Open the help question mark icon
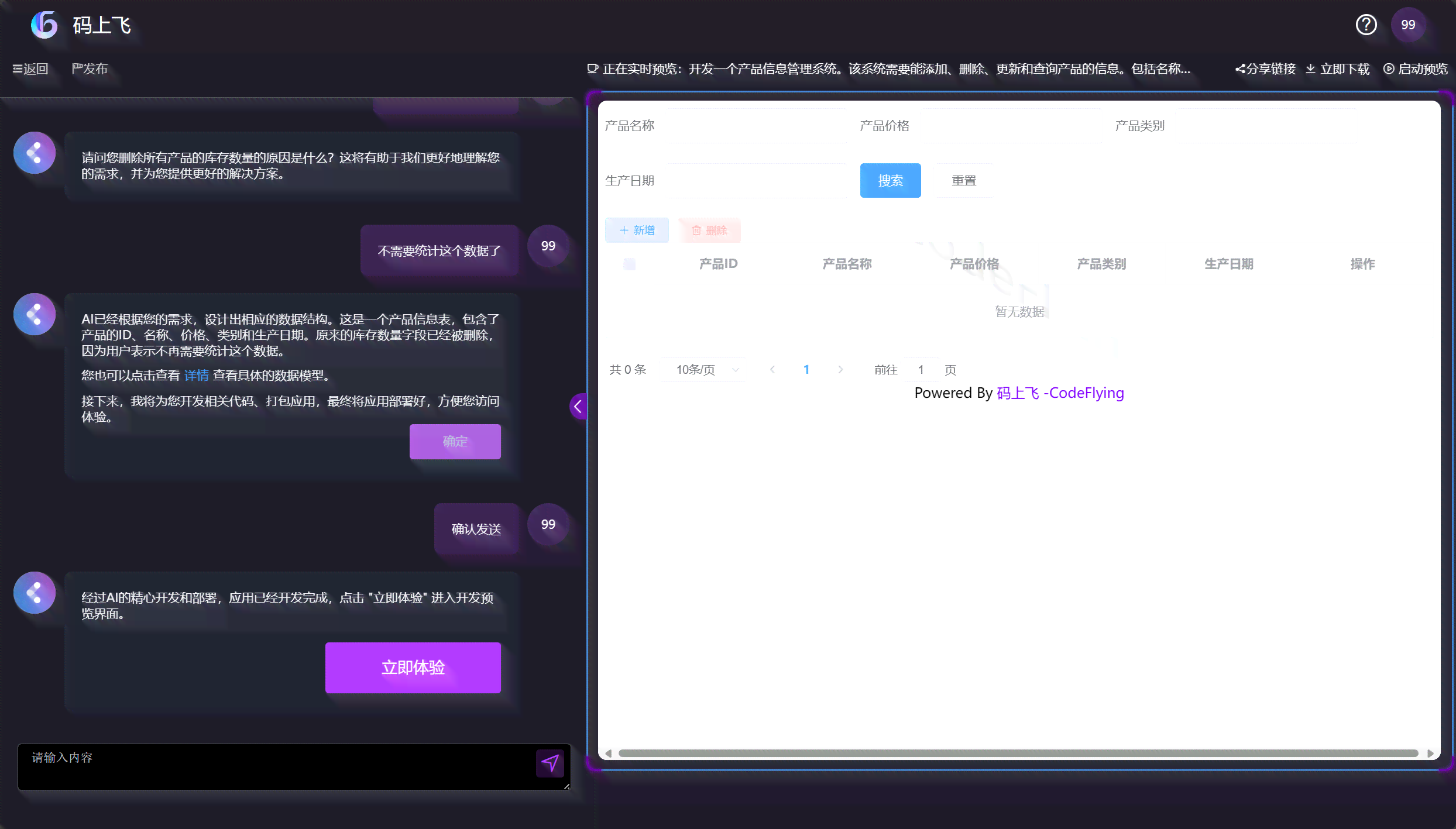The width and height of the screenshot is (1456, 829). [1366, 25]
